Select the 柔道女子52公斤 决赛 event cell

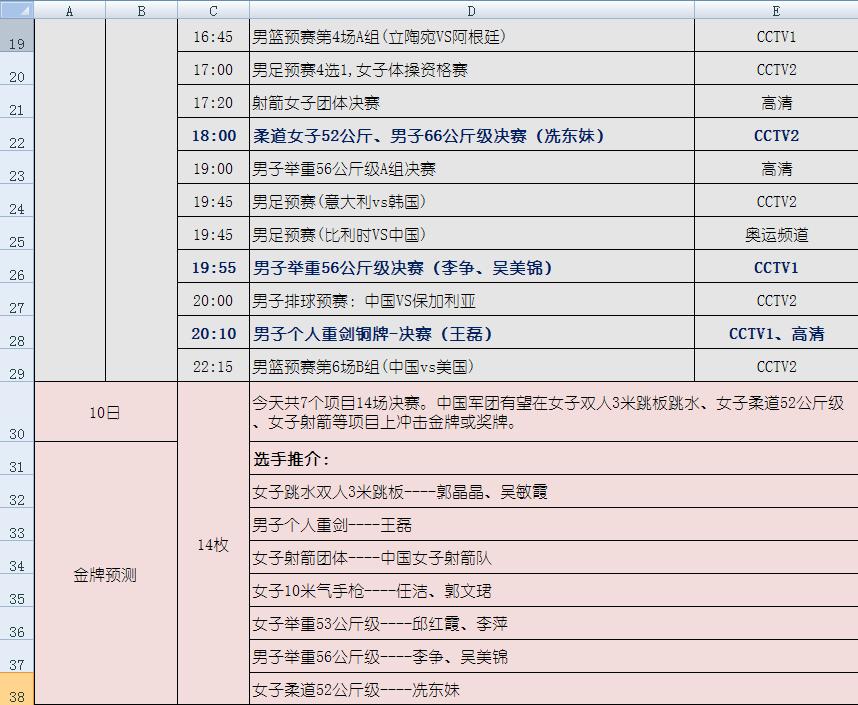(472, 136)
